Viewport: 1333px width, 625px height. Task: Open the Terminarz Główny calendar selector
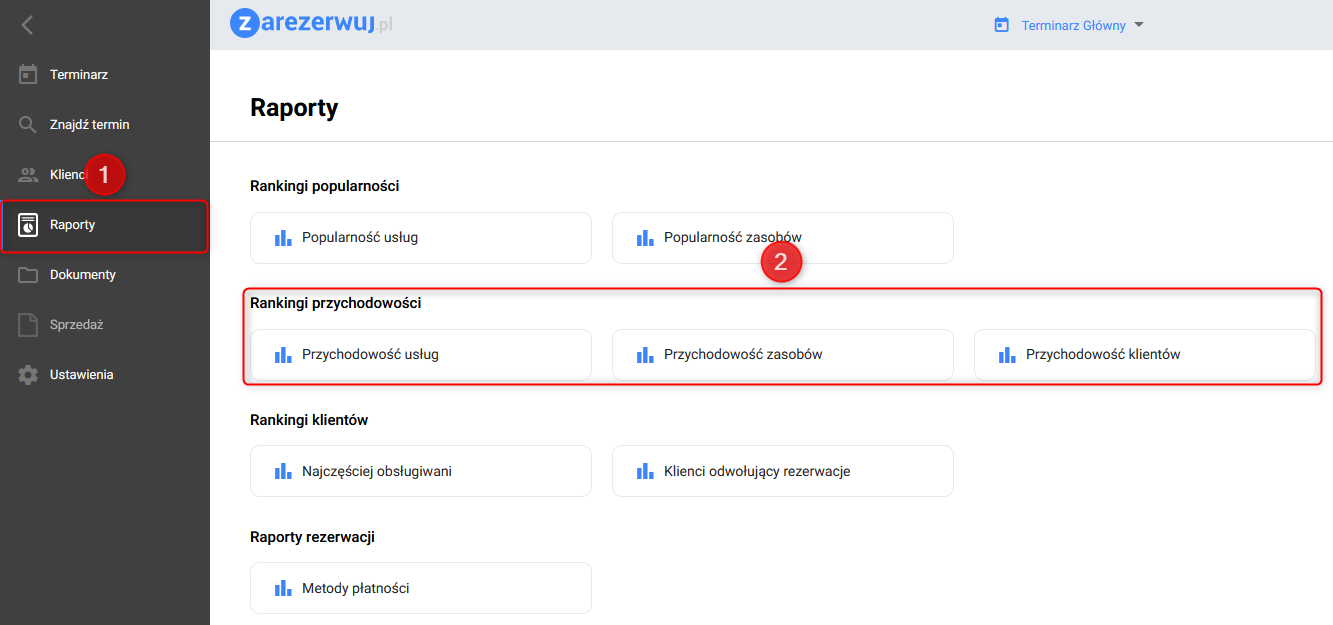coord(1073,26)
